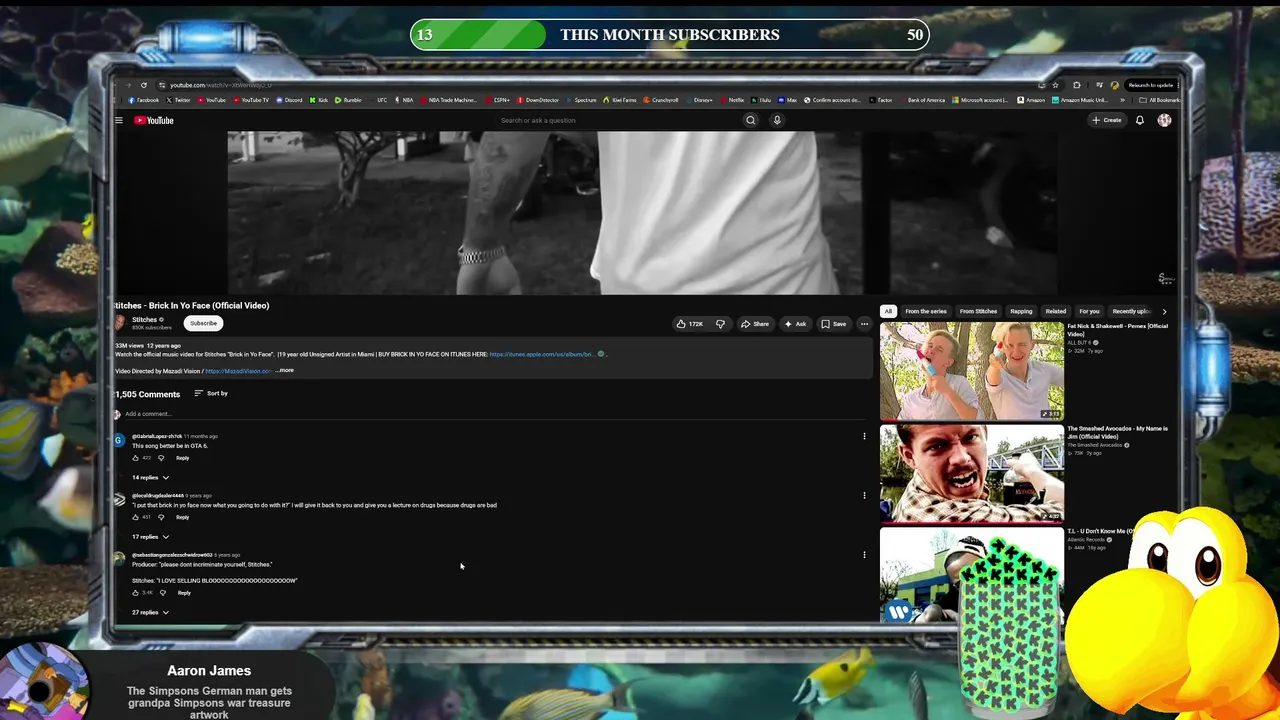Dislike the sebastiangonzalez producer comment

163,593
